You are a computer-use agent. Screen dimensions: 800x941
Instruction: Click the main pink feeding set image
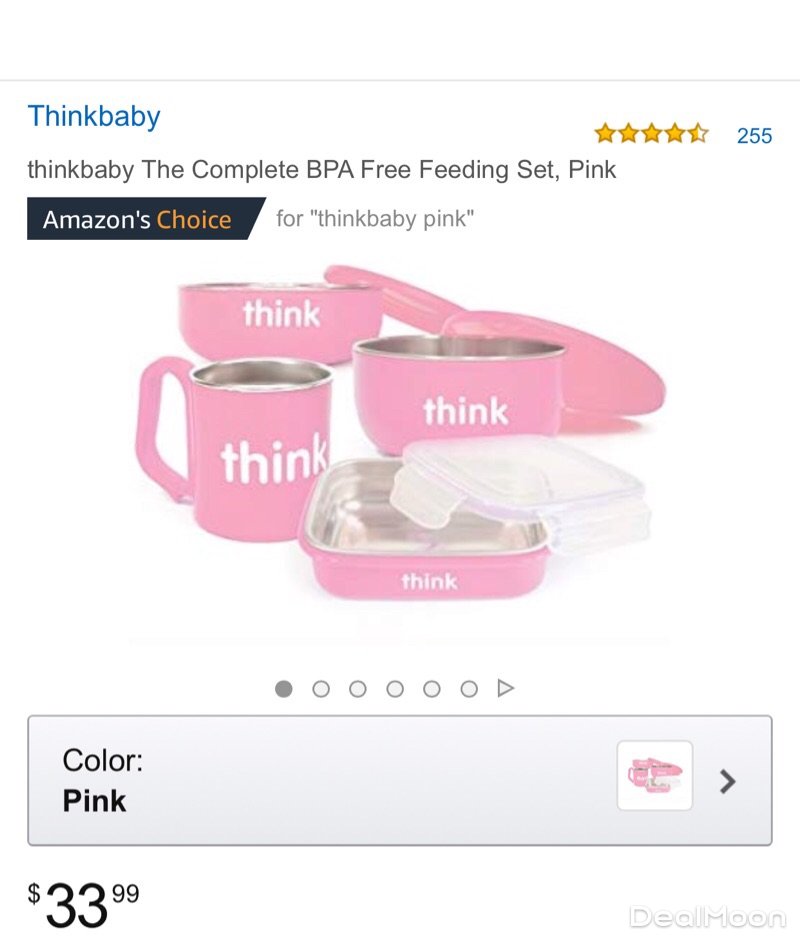(400, 433)
